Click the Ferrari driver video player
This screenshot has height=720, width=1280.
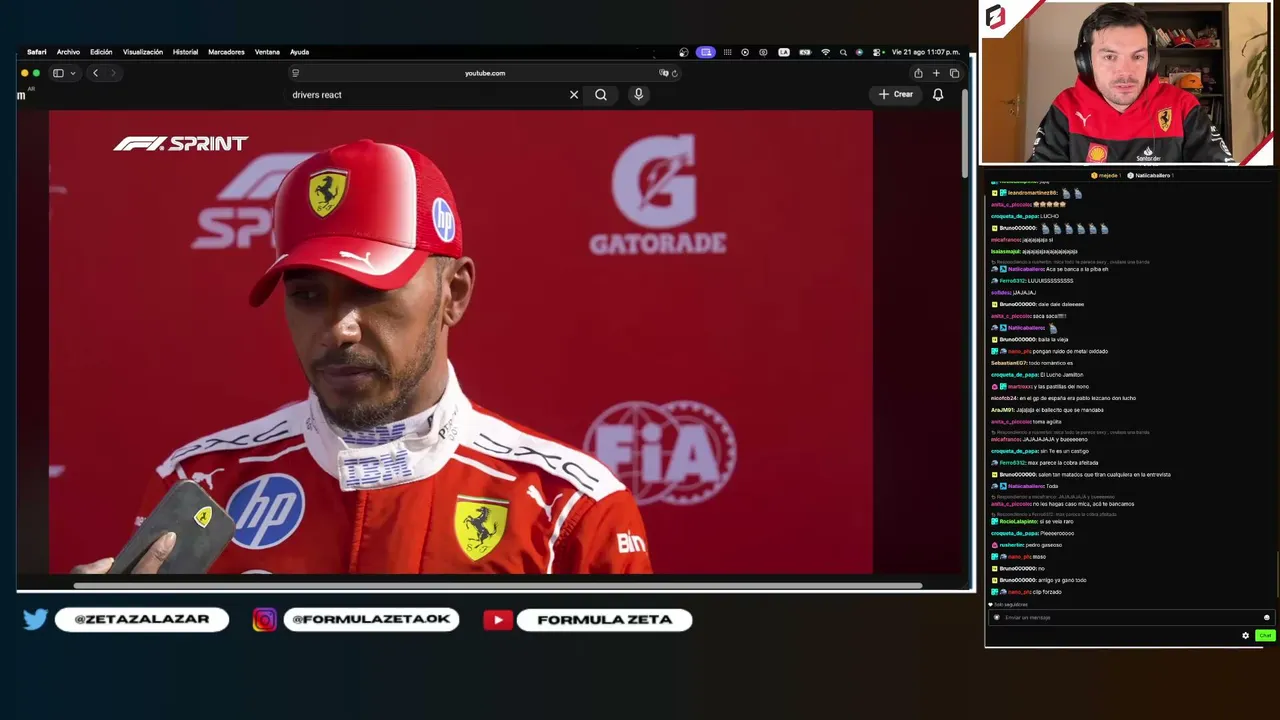click(460, 342)
